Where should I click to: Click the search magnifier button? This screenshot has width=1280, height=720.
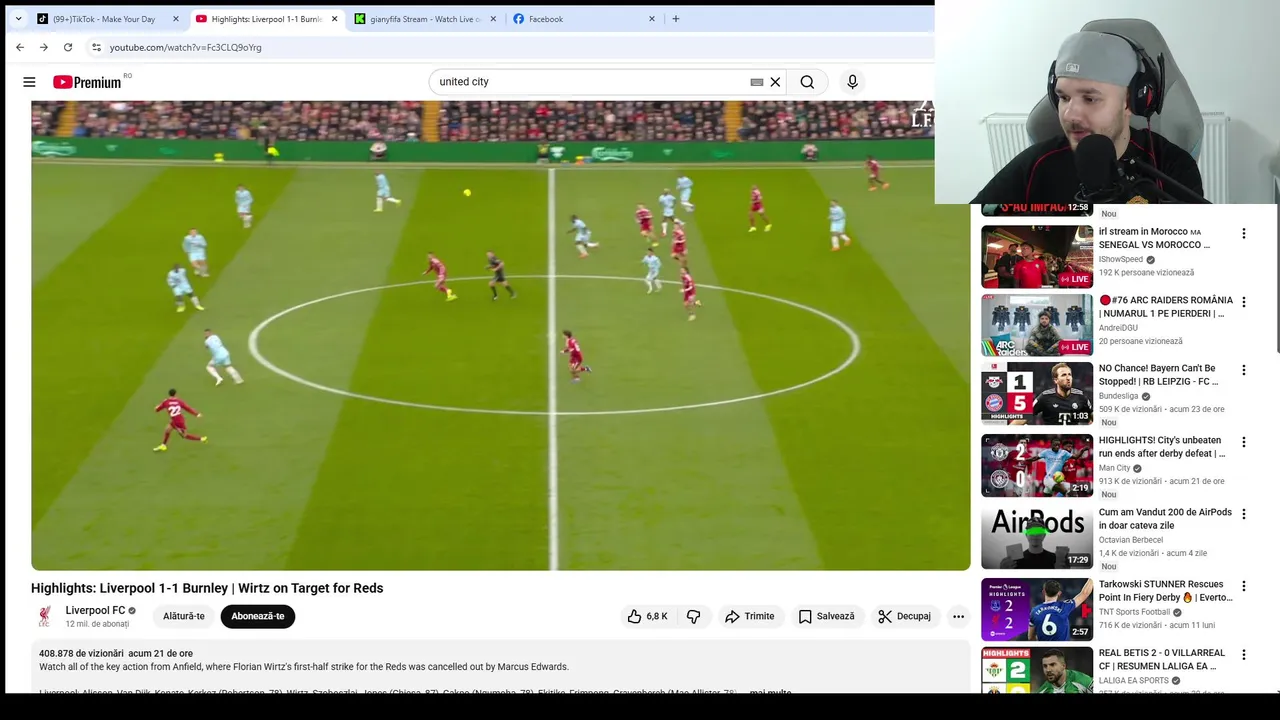807,82
